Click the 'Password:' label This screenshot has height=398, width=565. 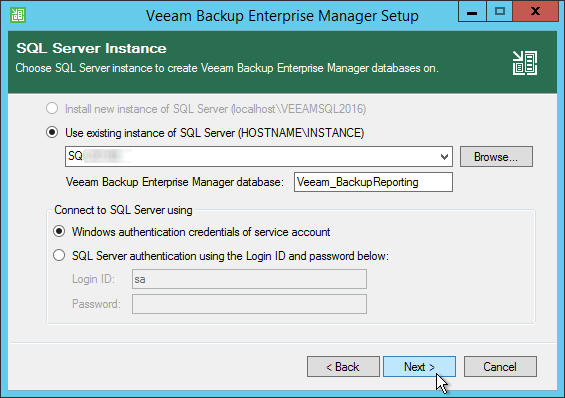(96, 304)
